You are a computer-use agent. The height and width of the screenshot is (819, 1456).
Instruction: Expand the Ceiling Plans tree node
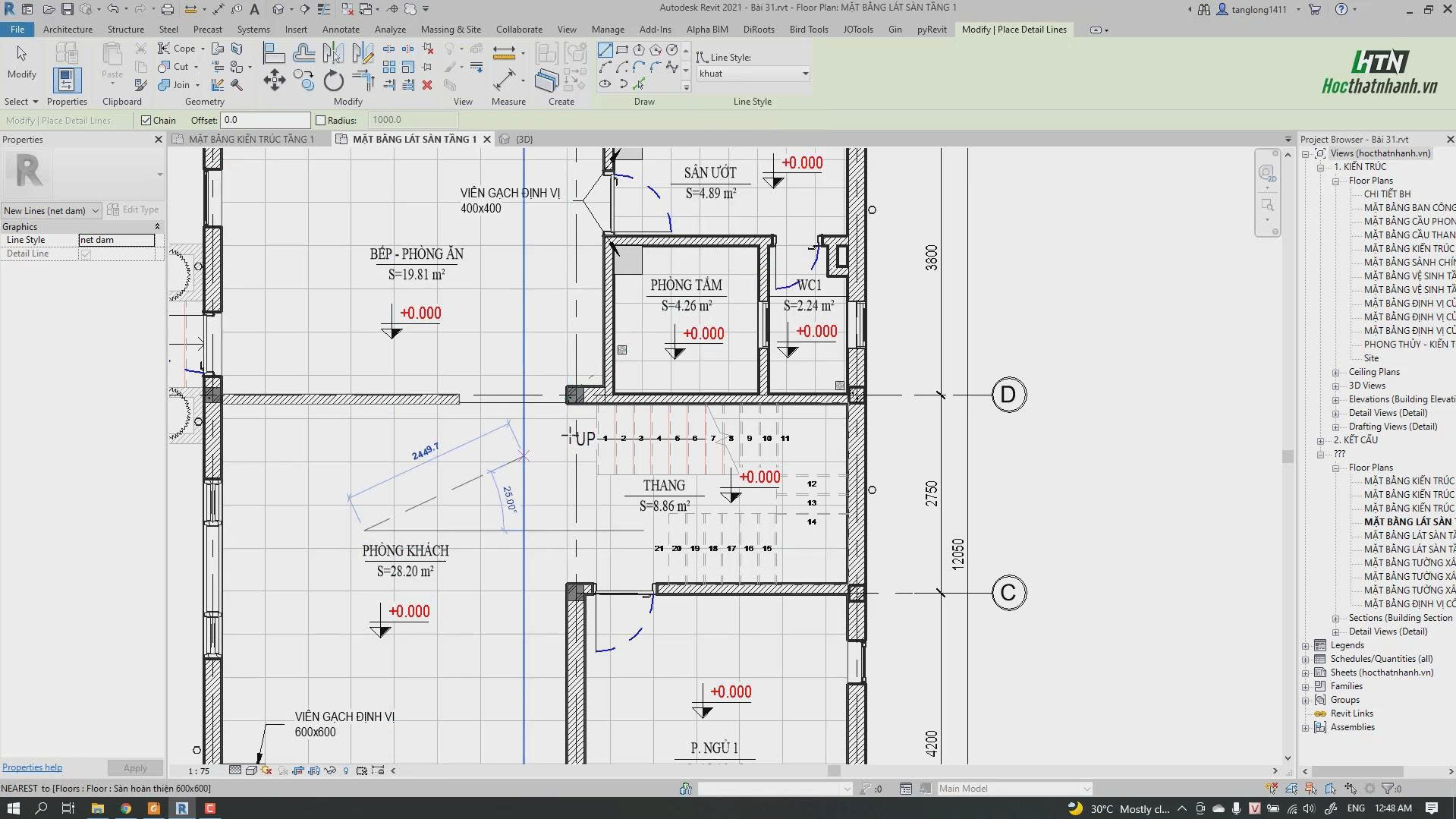coord(1335,372)
